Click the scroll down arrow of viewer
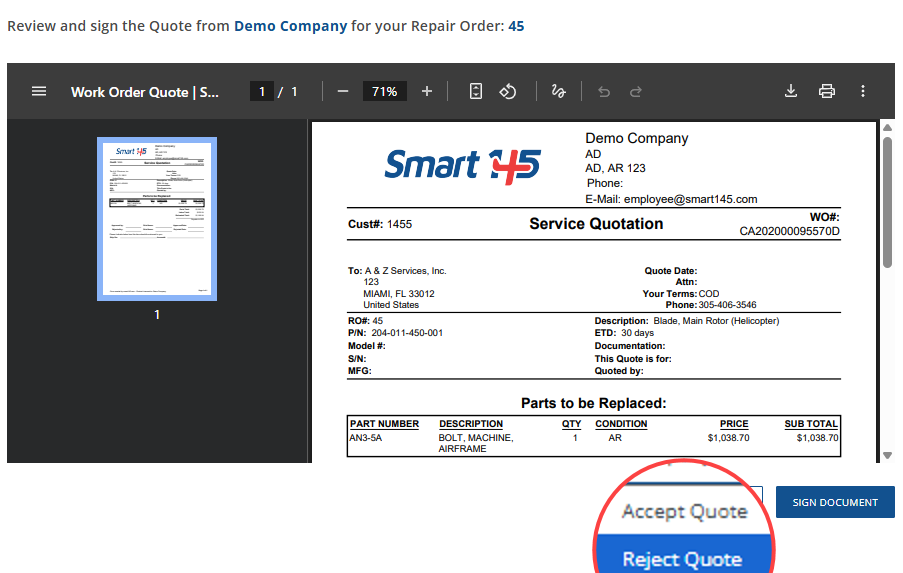Image resolution: width=903 pixels, height=573 pixels. coord(886,455)
